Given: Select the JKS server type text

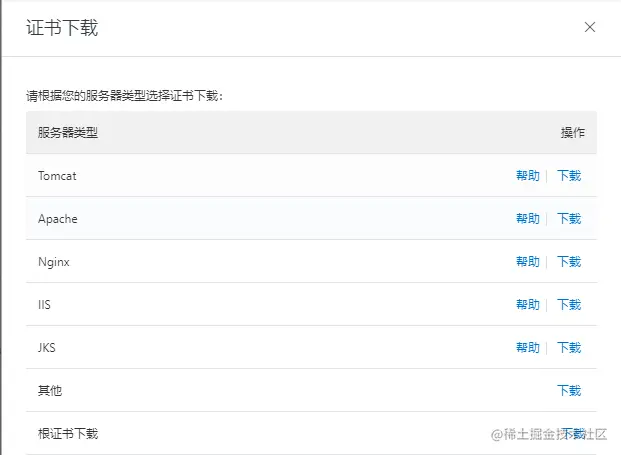Looking at the screenshot, I should coord(47,348).
